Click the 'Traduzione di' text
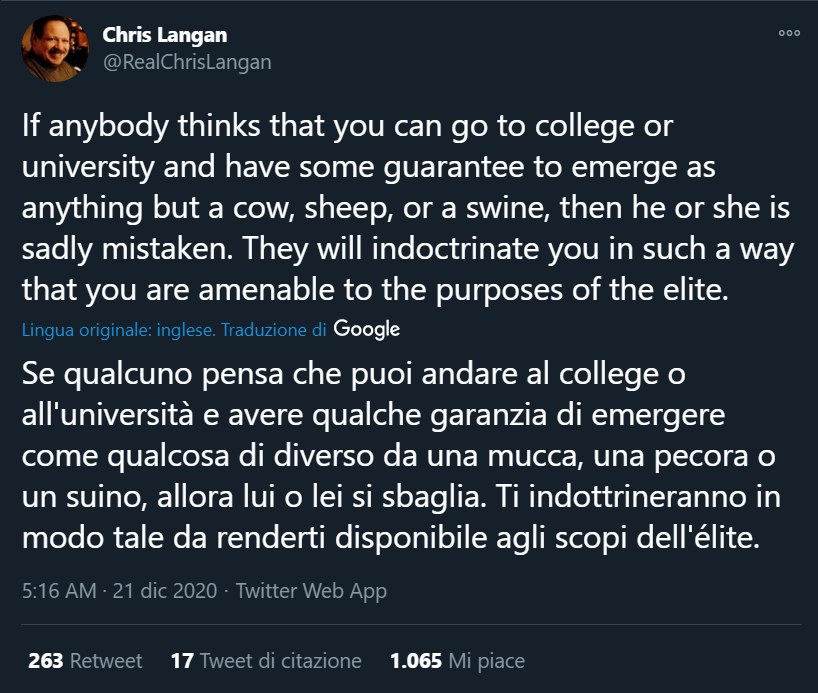 [x=274, y=330]
